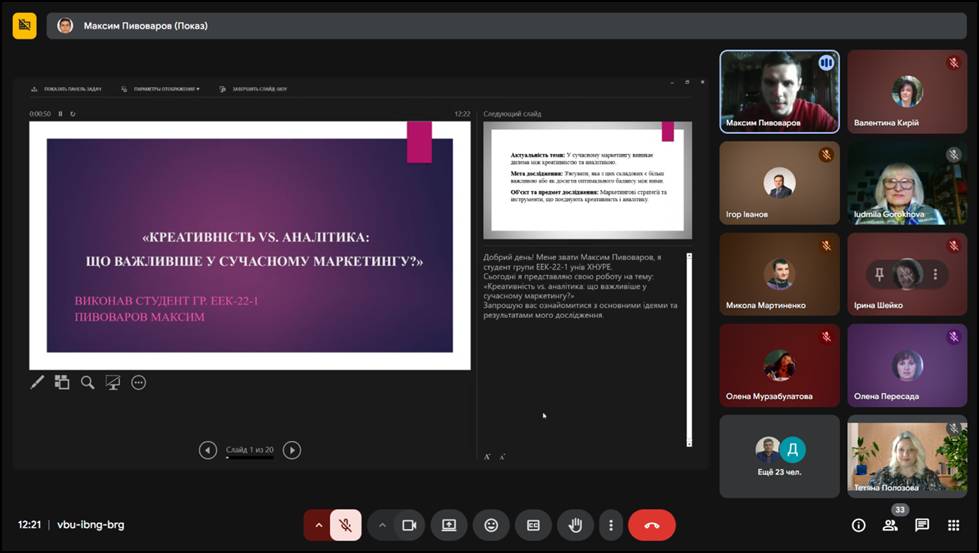This screenshot has width=979, height=553.
Task: Go to the next slide arrow
Action: [x=292, y=450]
